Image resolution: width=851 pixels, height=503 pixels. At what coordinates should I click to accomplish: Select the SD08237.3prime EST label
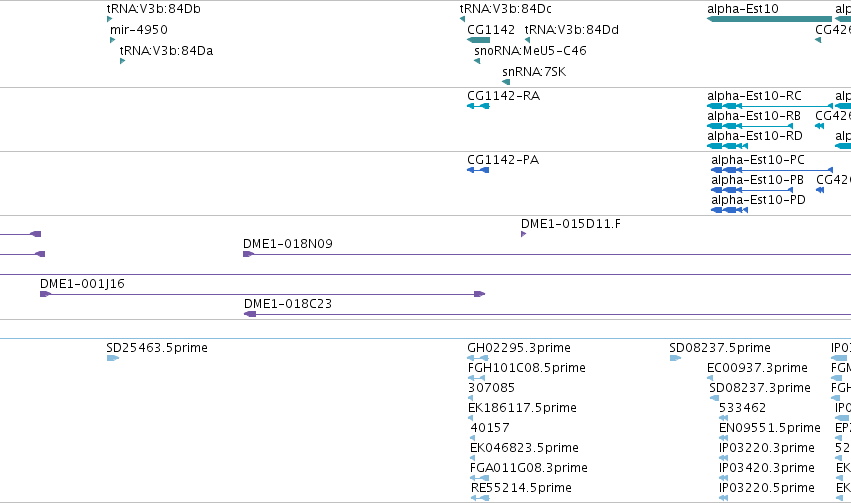pyautogui.click(x=760, y=388)
